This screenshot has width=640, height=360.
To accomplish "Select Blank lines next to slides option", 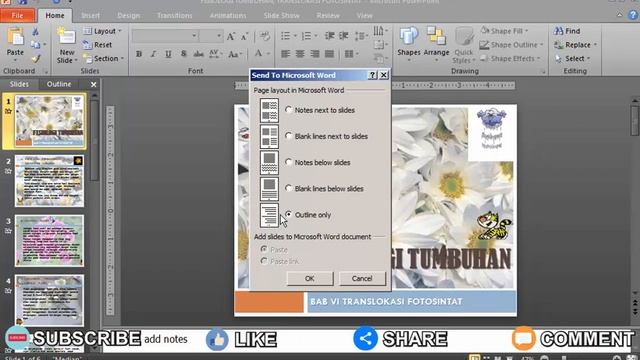I will 289,136.
